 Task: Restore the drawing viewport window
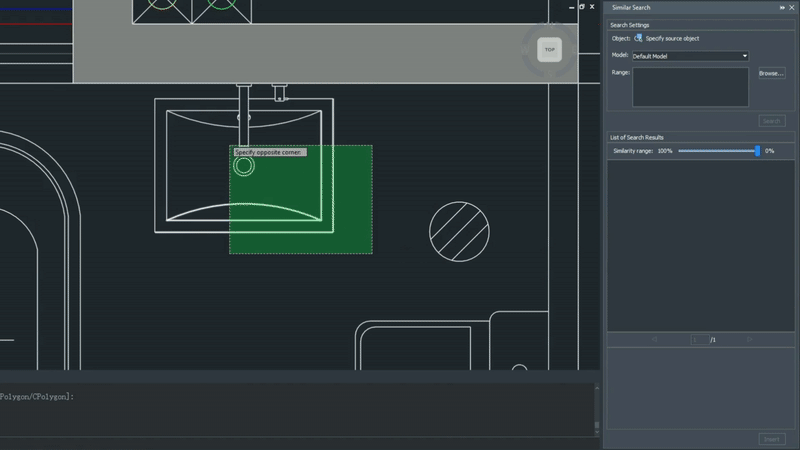(x=582, y=6)
